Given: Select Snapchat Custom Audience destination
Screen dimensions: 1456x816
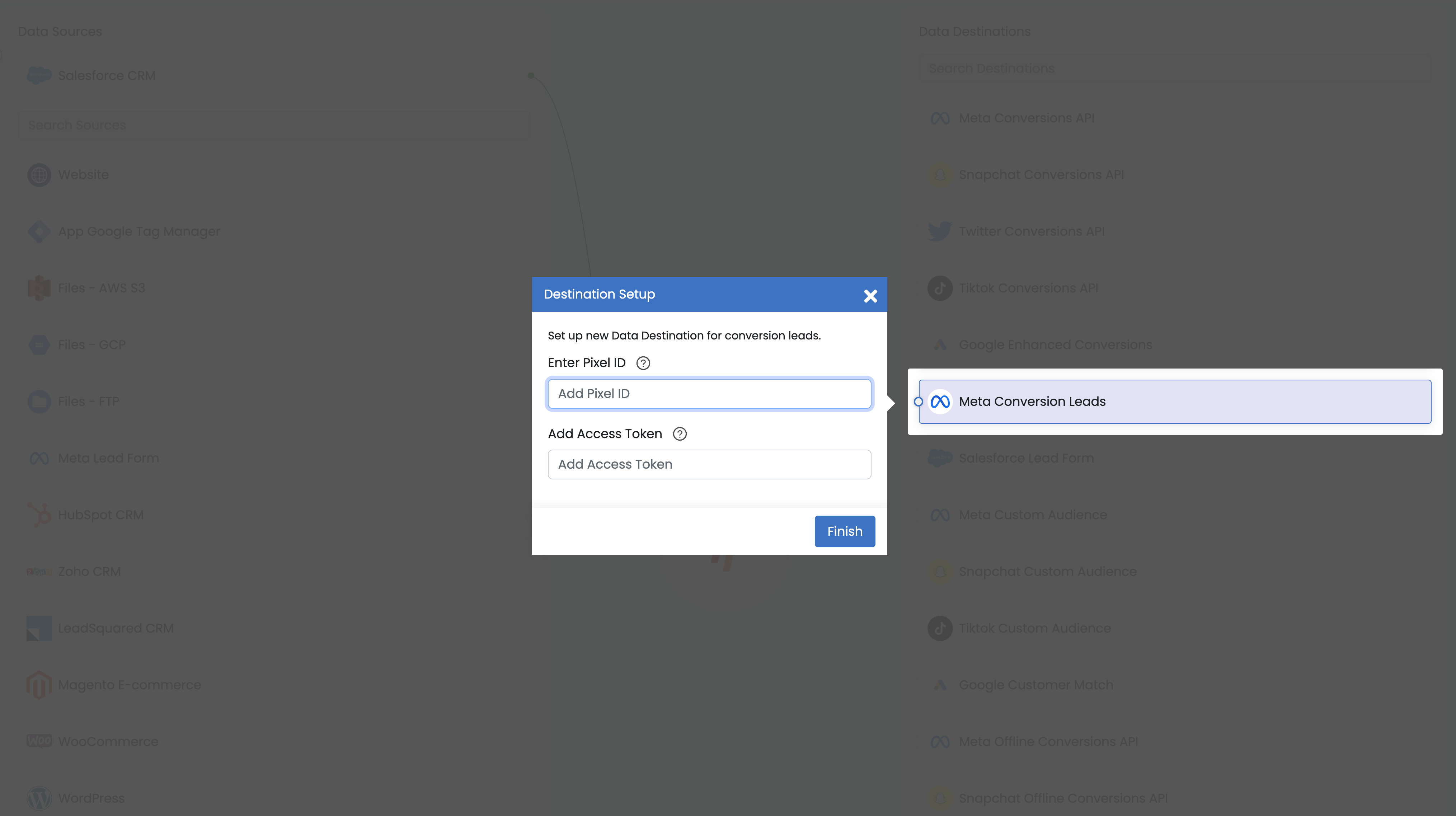Looking at the screenshot, I should (1174, 572).
